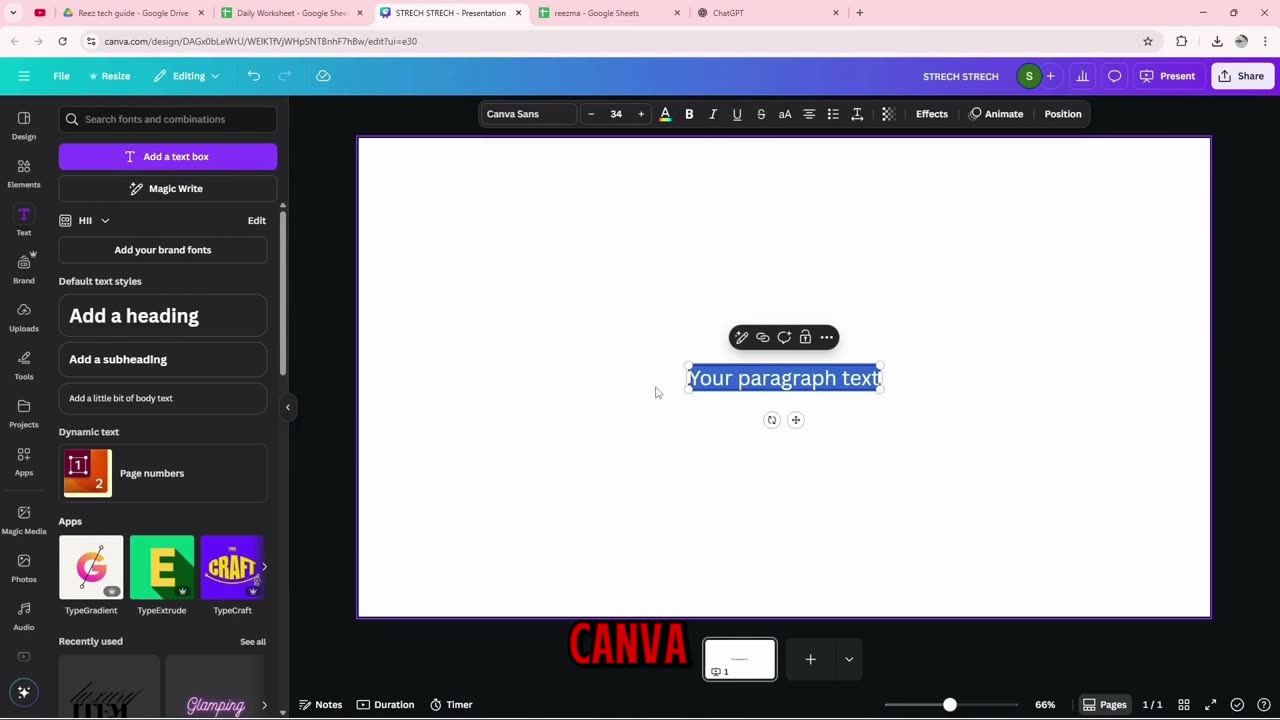Open the Projects panel
Screen dimensions: 1280x720
point(24,413)
